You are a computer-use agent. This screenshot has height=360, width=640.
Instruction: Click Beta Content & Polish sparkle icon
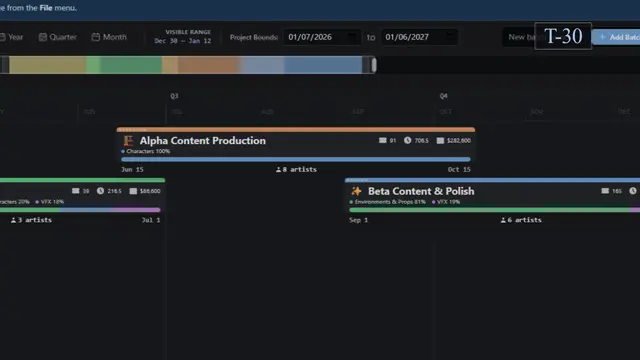coord(356,191)
